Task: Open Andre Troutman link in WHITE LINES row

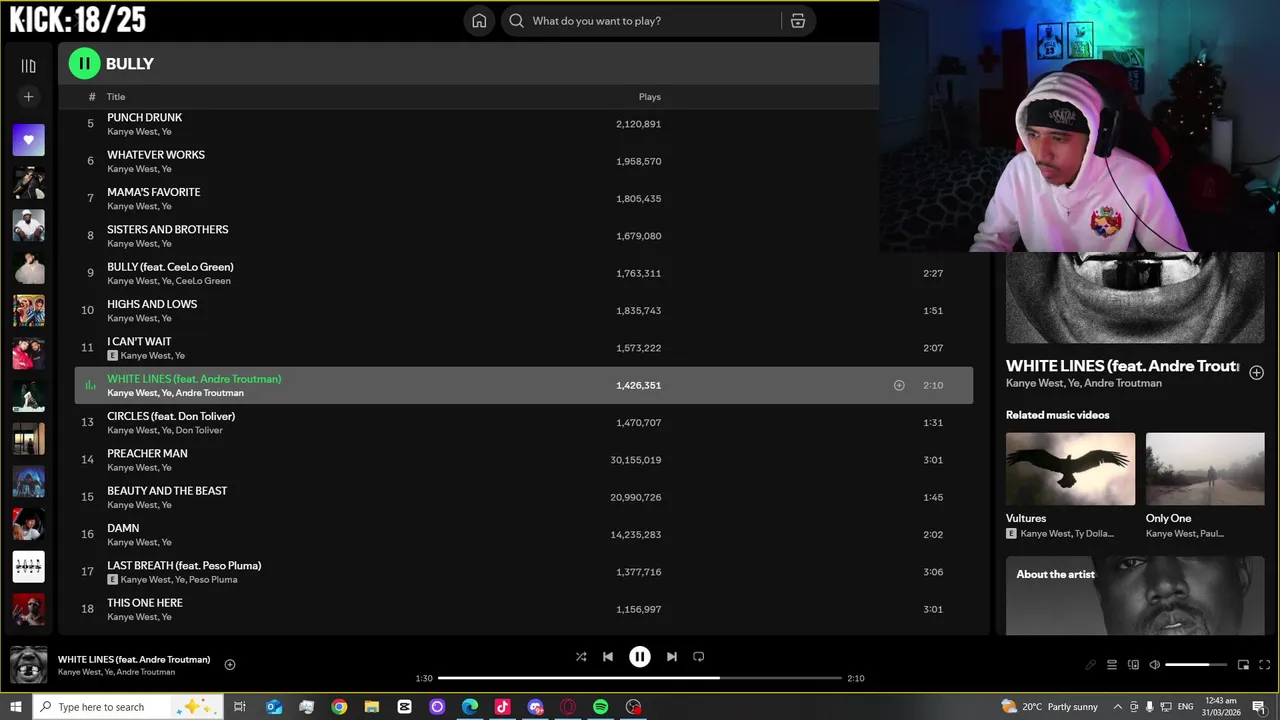Action: point(210,393)
